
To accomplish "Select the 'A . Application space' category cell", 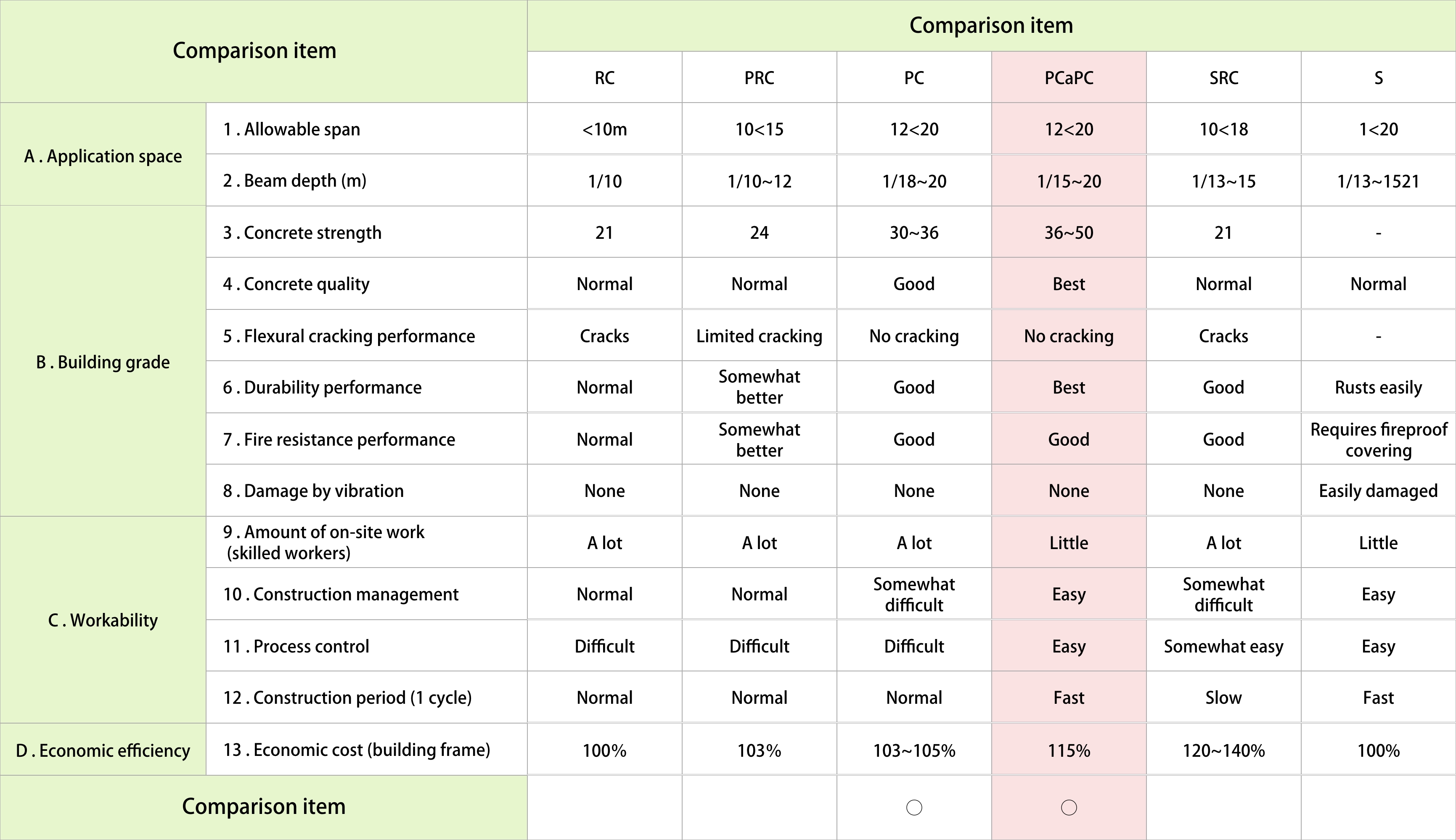I will click(103, 156).
